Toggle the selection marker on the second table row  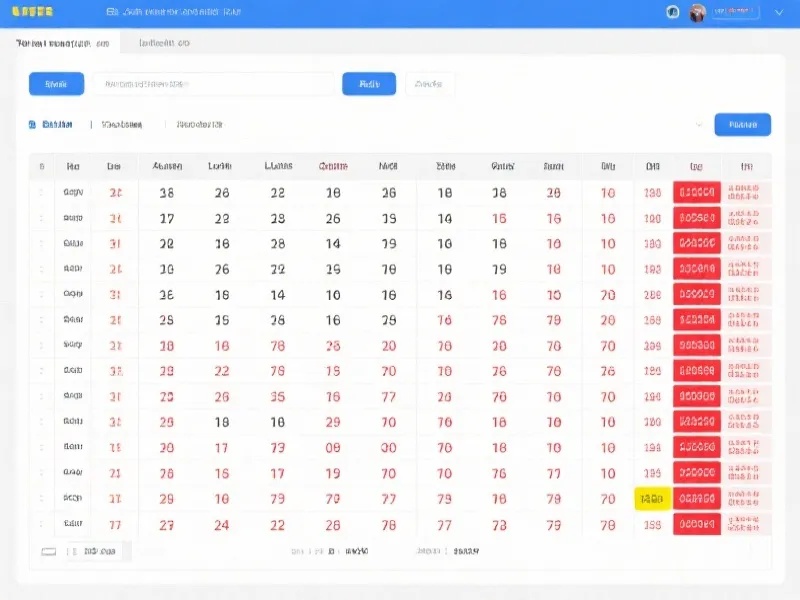(x=41, y=218)
